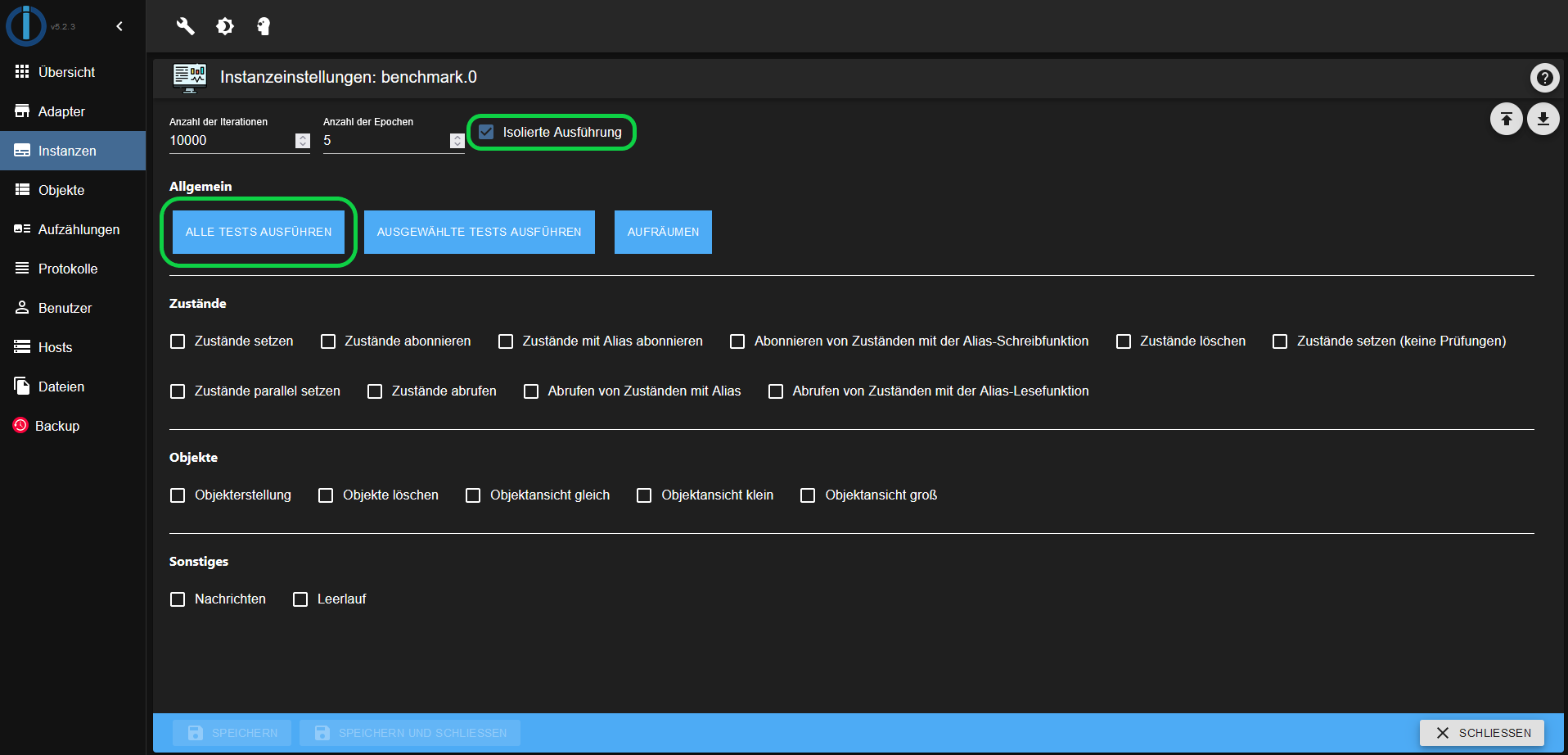This screenshot has height=755, width=1568.
Task: Open the help question mark icon
Action: [1544, 78]
